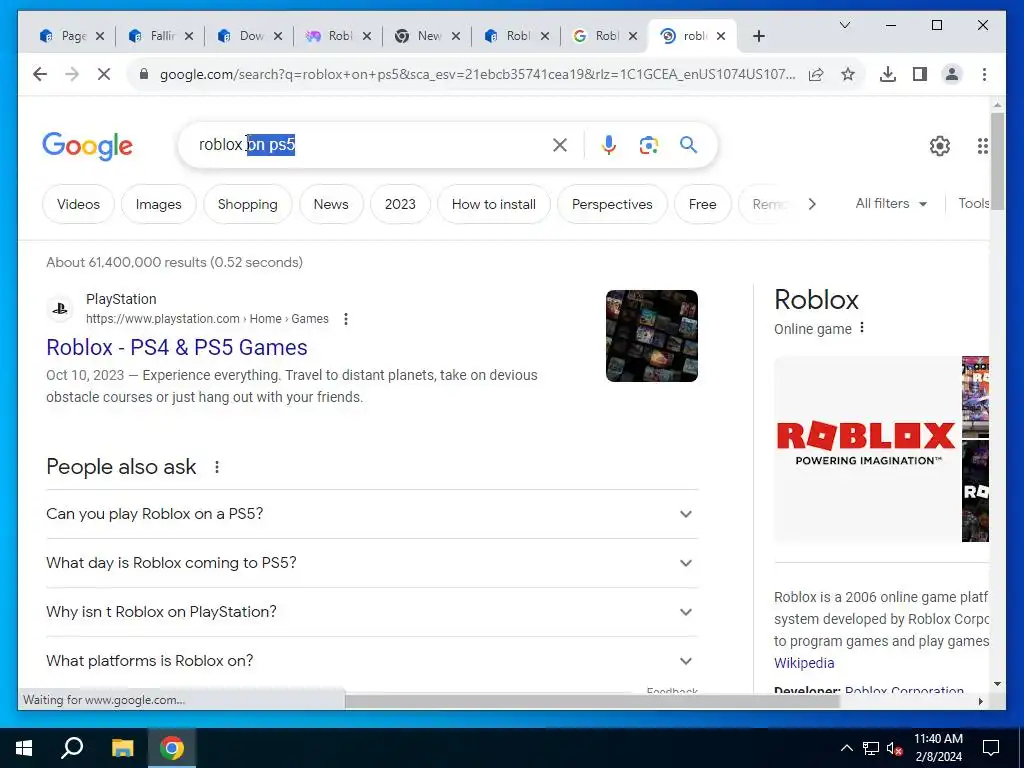
Task: Open the All filters dropdown
Action: pos(891,204)
